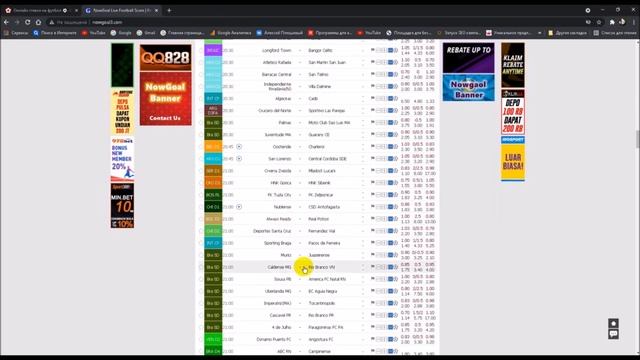Click the QQ828 advertisement banner

point(165,58)
